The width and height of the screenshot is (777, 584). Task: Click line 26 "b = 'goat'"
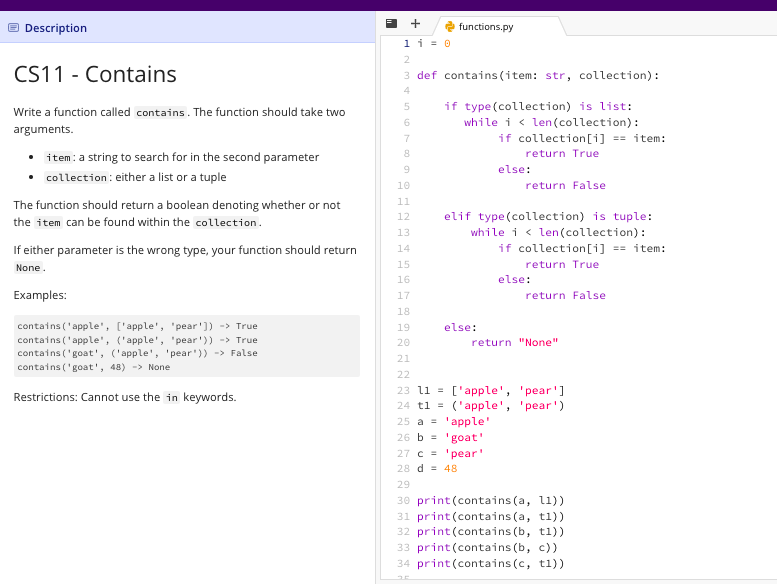tap(450, 437)
